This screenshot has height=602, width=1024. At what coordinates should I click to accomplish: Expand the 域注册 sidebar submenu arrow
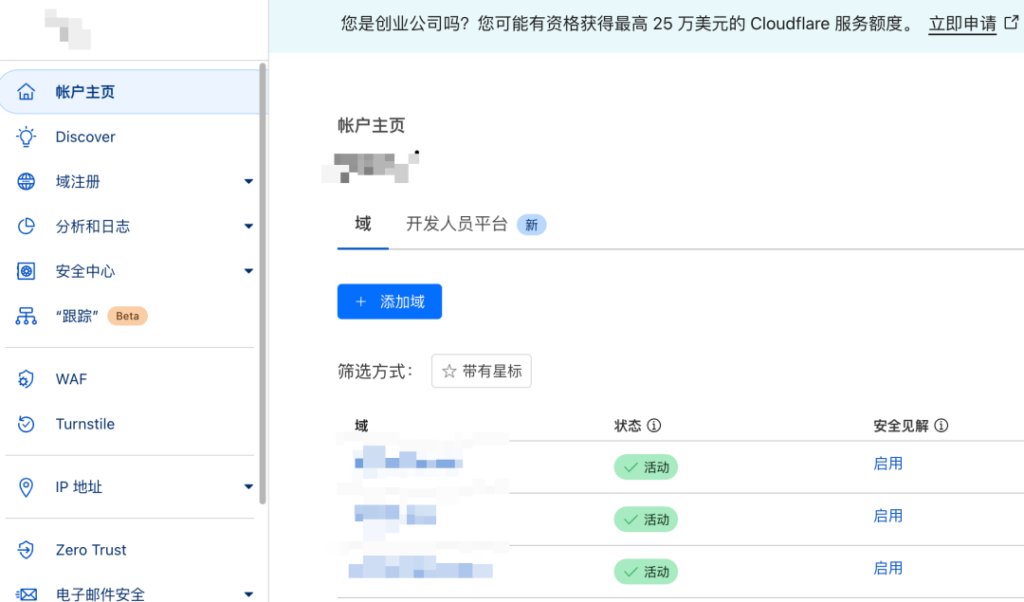(249, 182)
